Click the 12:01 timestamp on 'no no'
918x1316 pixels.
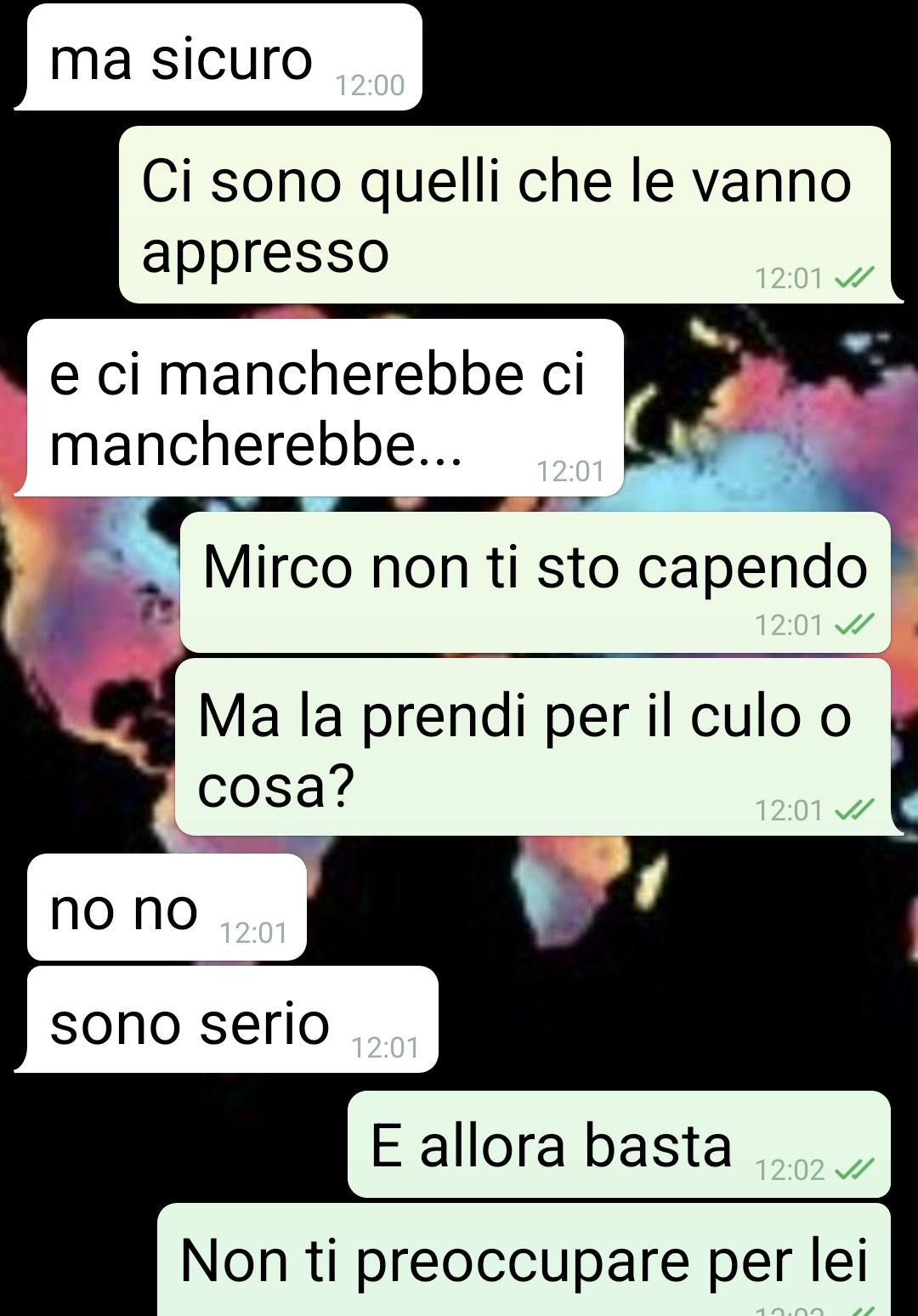254,933
